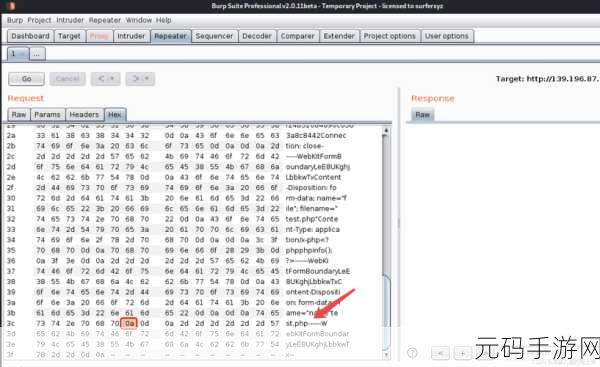Image resolution: width=600 pixels, height=367 pixels.
Task: Go forward in request history
Action: click(136, 79)
